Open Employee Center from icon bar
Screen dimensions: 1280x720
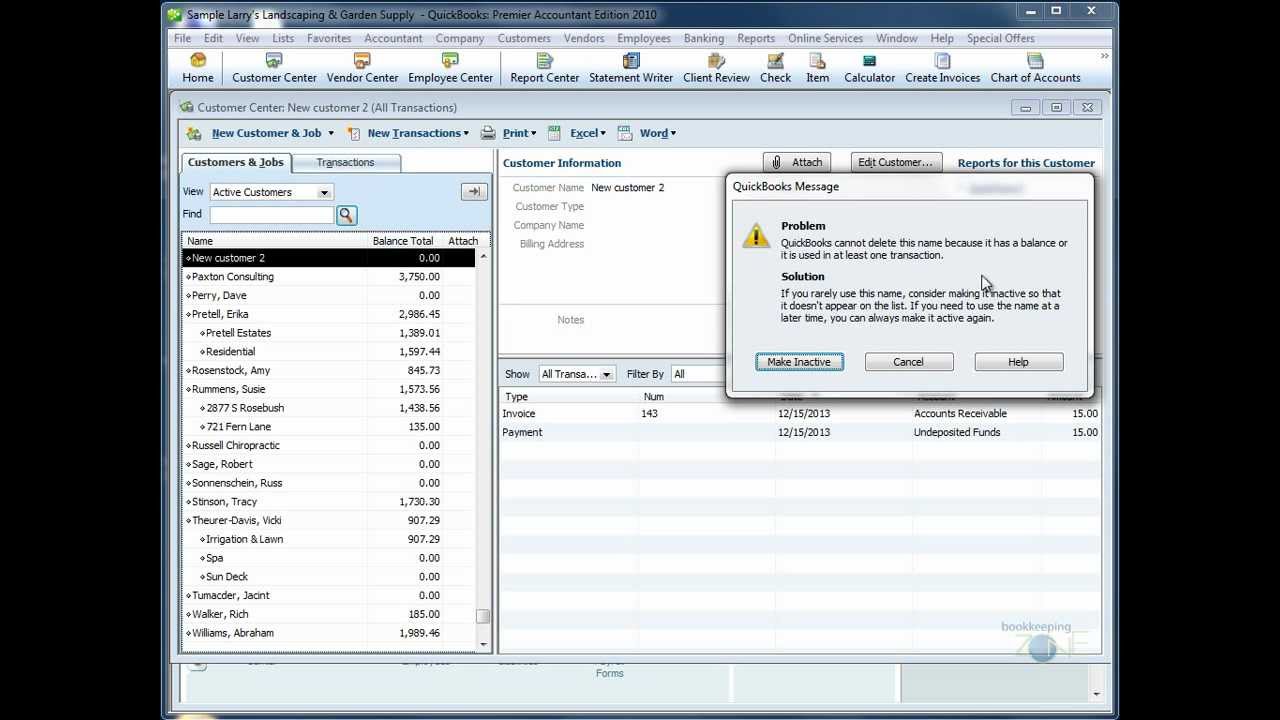[450, 68]
